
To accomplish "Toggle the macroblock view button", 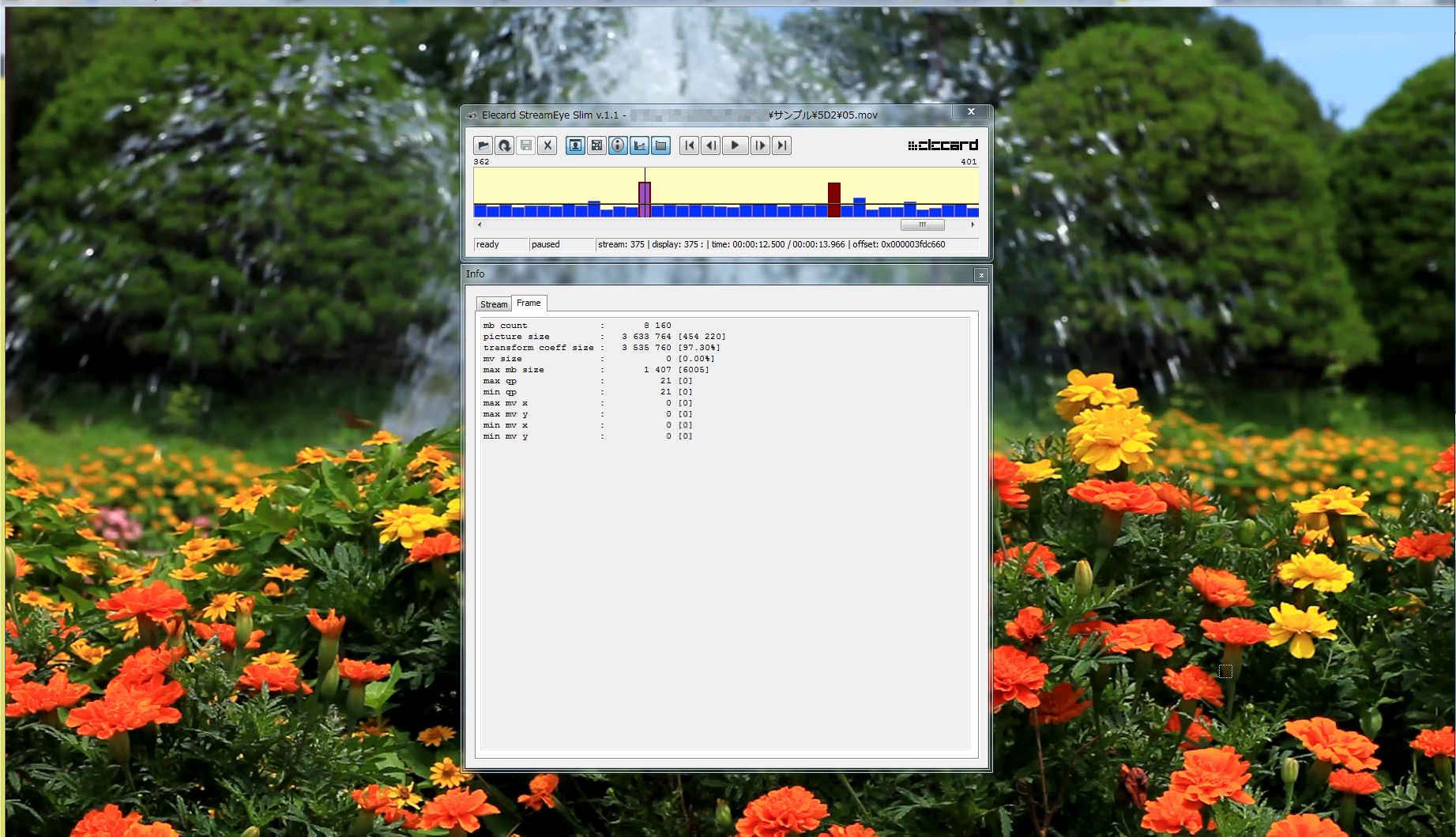I will tap(596, 145).
